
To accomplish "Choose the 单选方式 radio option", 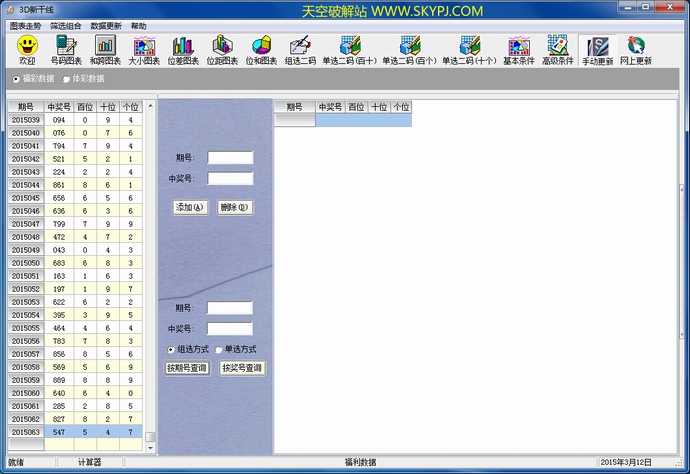I will click(219, 349).
